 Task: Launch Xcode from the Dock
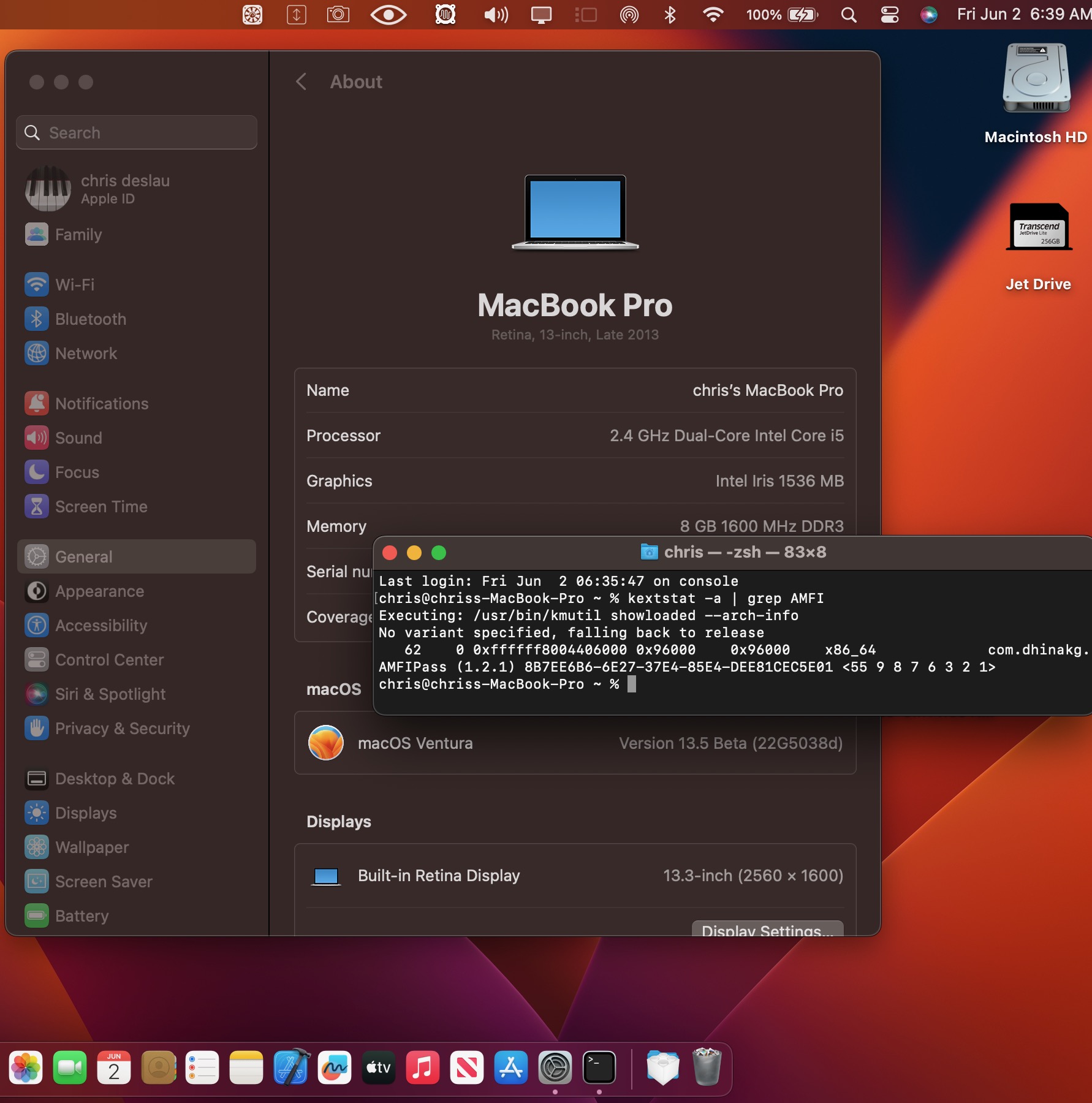tap(290, 1068)
